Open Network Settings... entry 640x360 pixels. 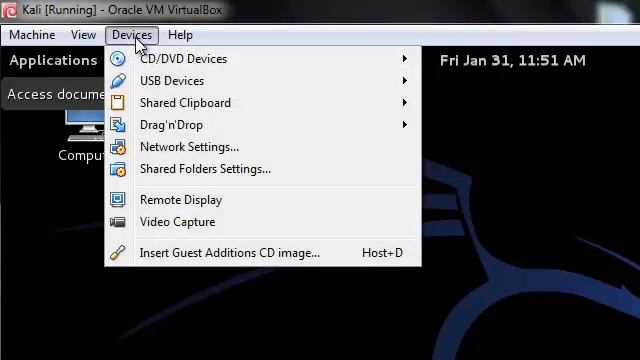click(263, 147)
